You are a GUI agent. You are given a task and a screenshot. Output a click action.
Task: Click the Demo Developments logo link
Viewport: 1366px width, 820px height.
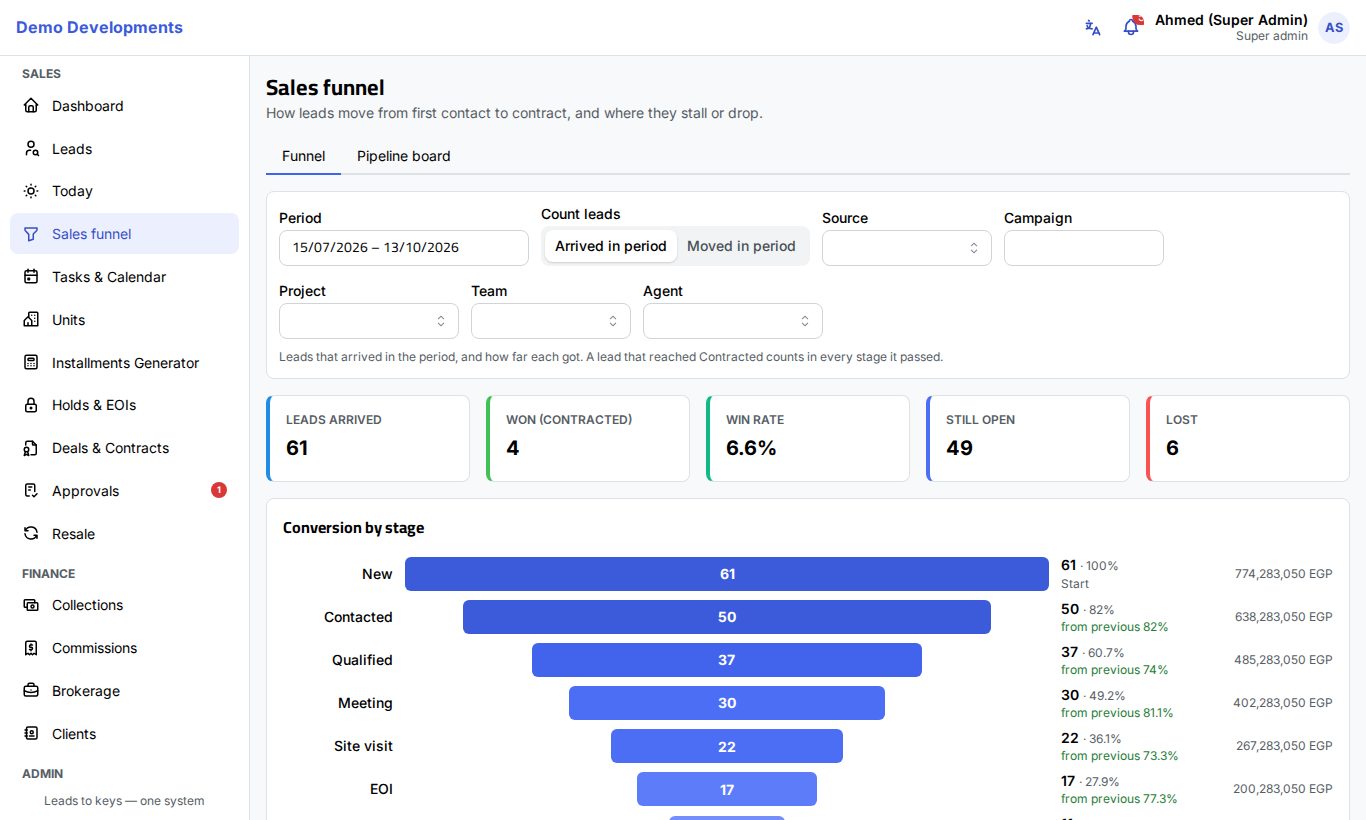(99, 28)
